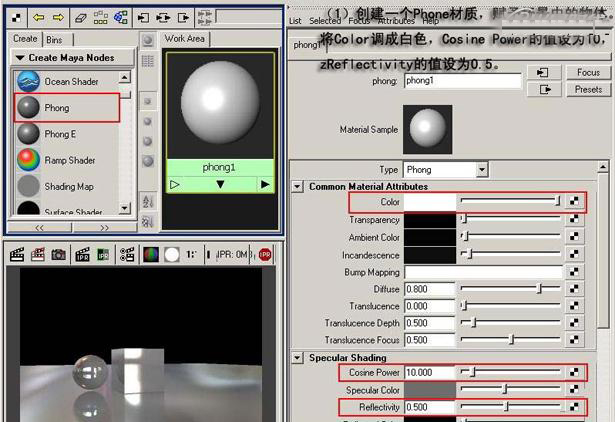The width and height of the screenshot is (615, 422).
Task: Open map button for Color attribute
Action: (574, 202)
